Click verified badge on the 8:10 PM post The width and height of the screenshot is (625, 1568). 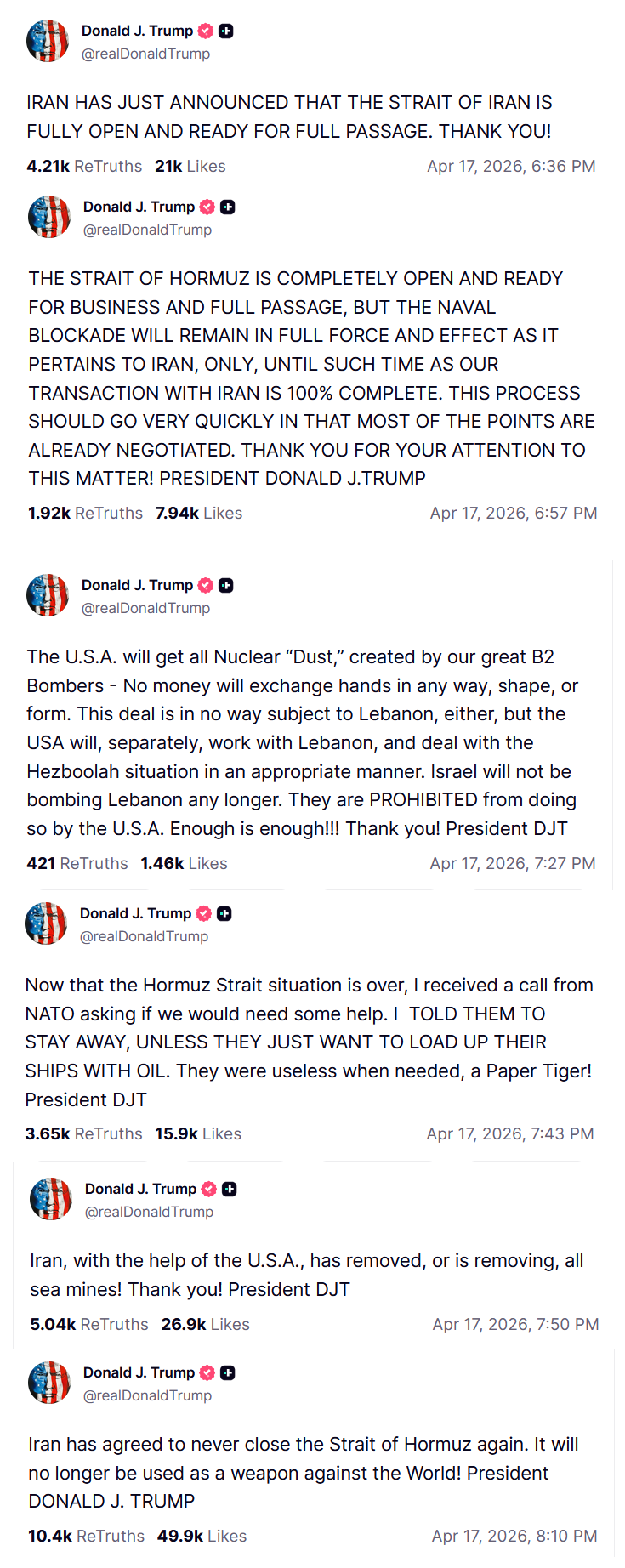pos(207,1372)
